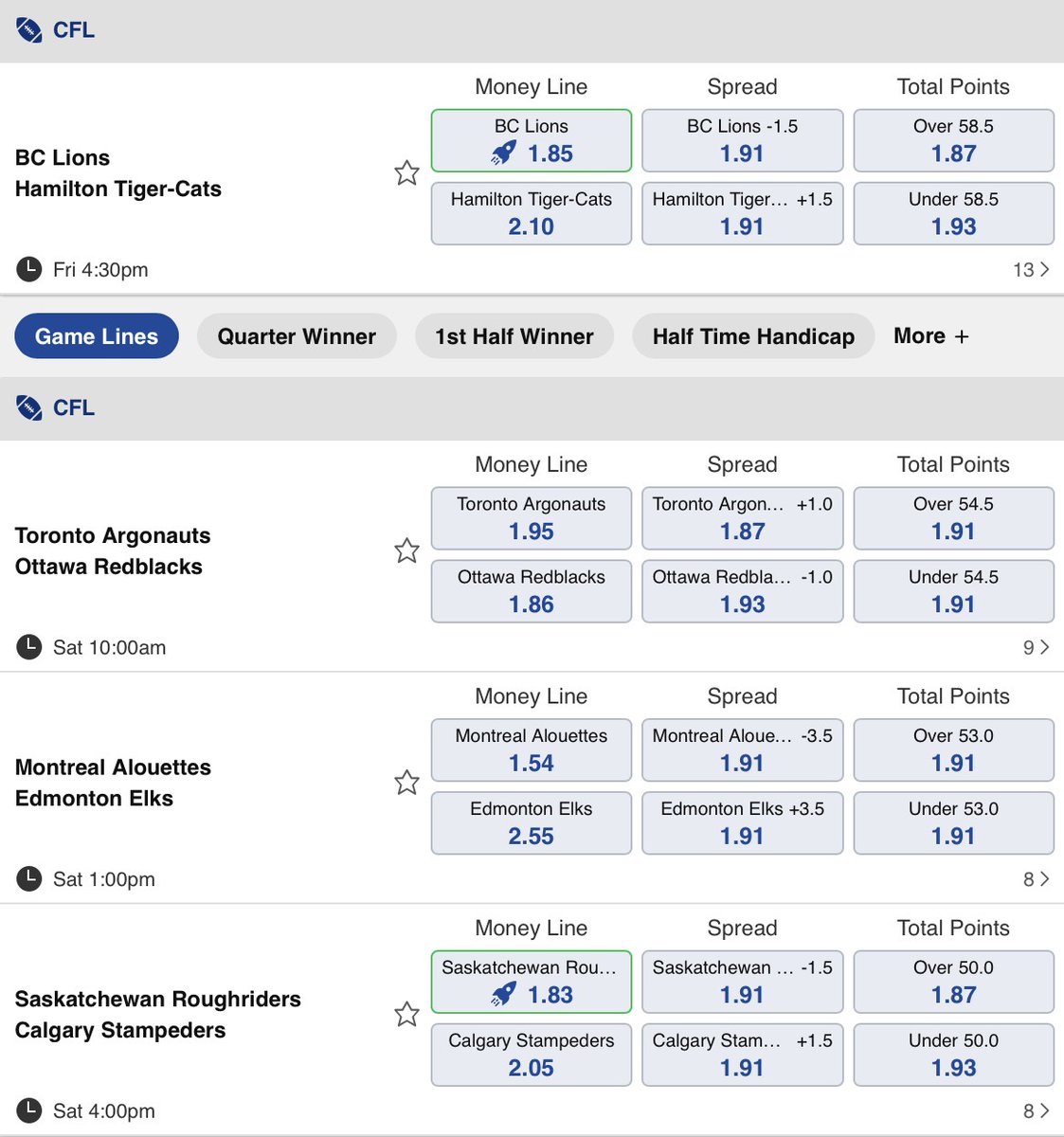Click clock icon beside Sat 4:00pm

coord(29,1110)
